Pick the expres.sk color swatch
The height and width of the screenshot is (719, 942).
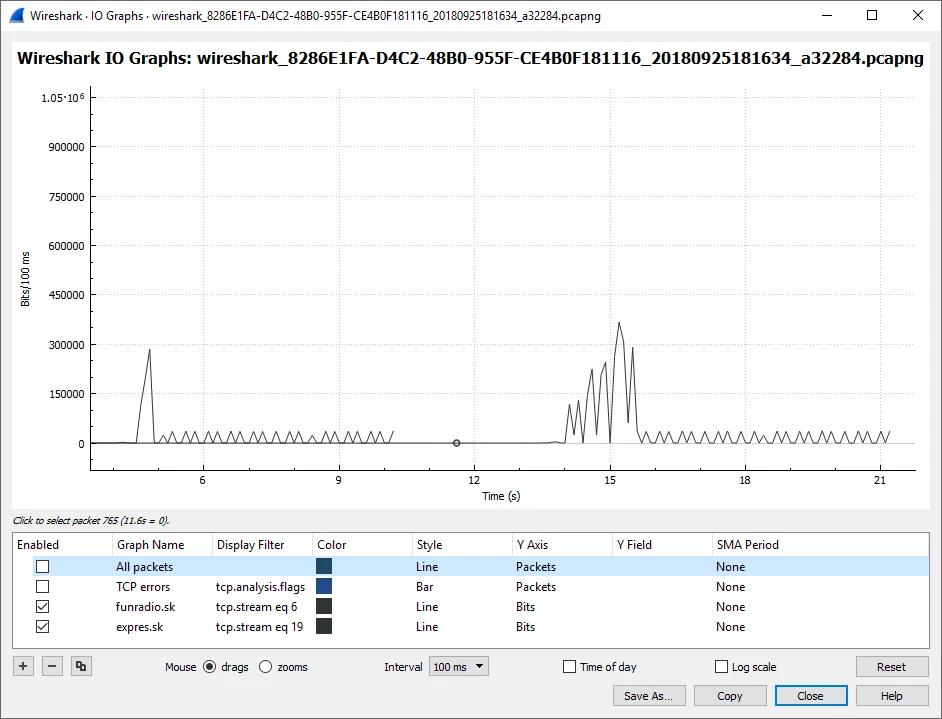click(x=324, y=626)
